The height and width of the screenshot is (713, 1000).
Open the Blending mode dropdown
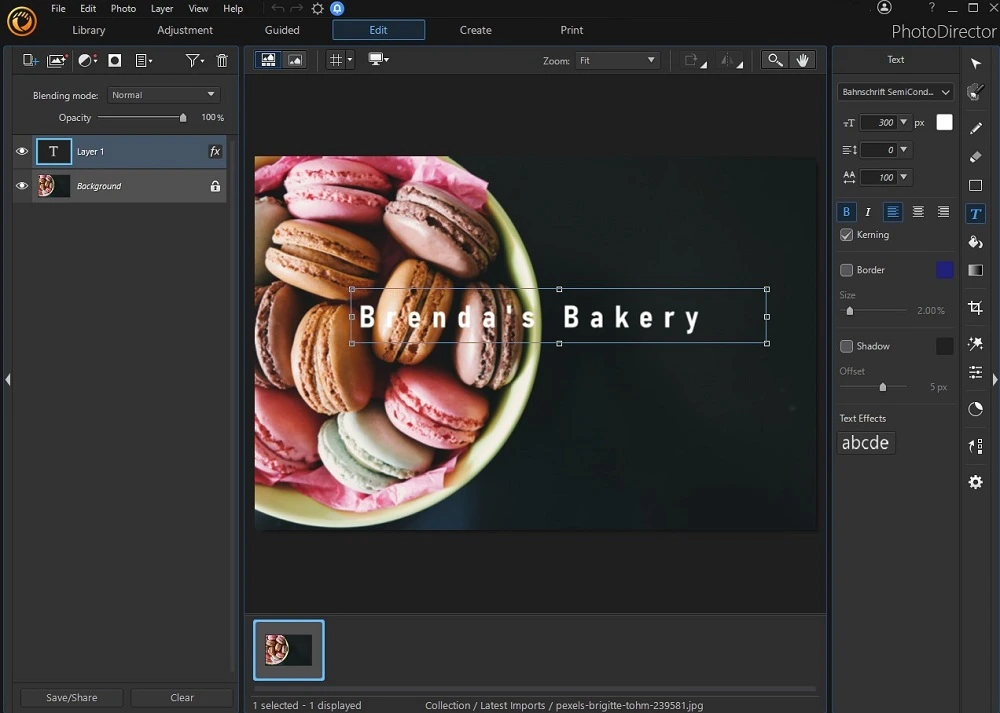[x=163, y=94]
